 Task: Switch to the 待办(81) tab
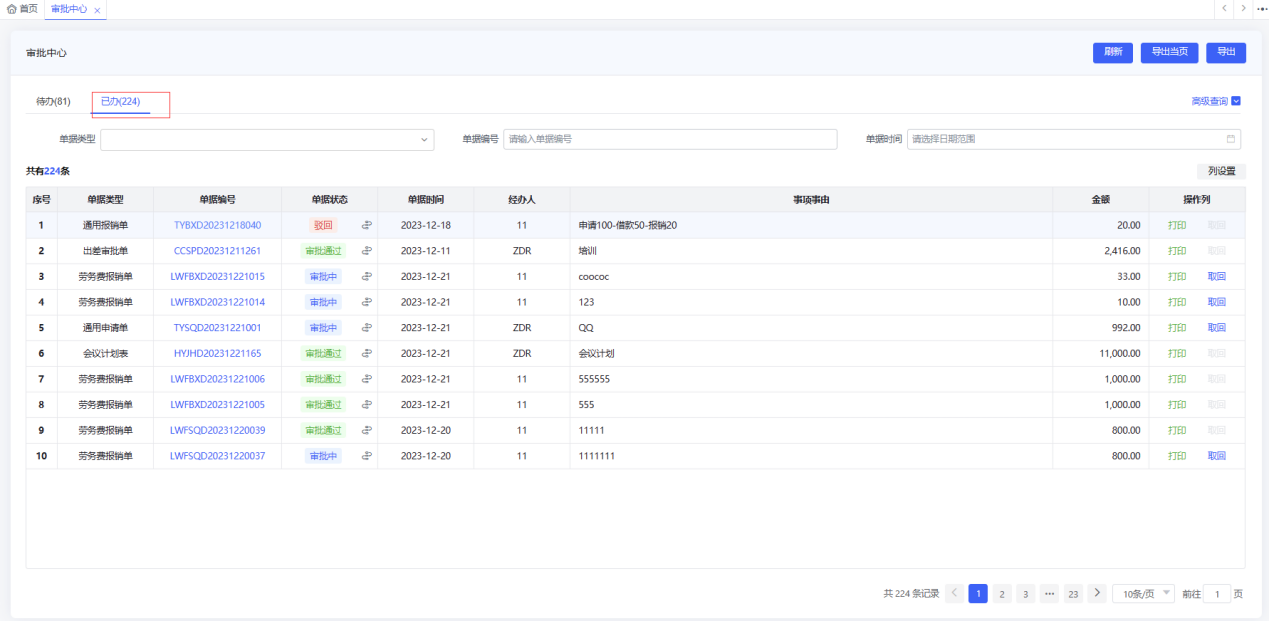tap(53, 101)
